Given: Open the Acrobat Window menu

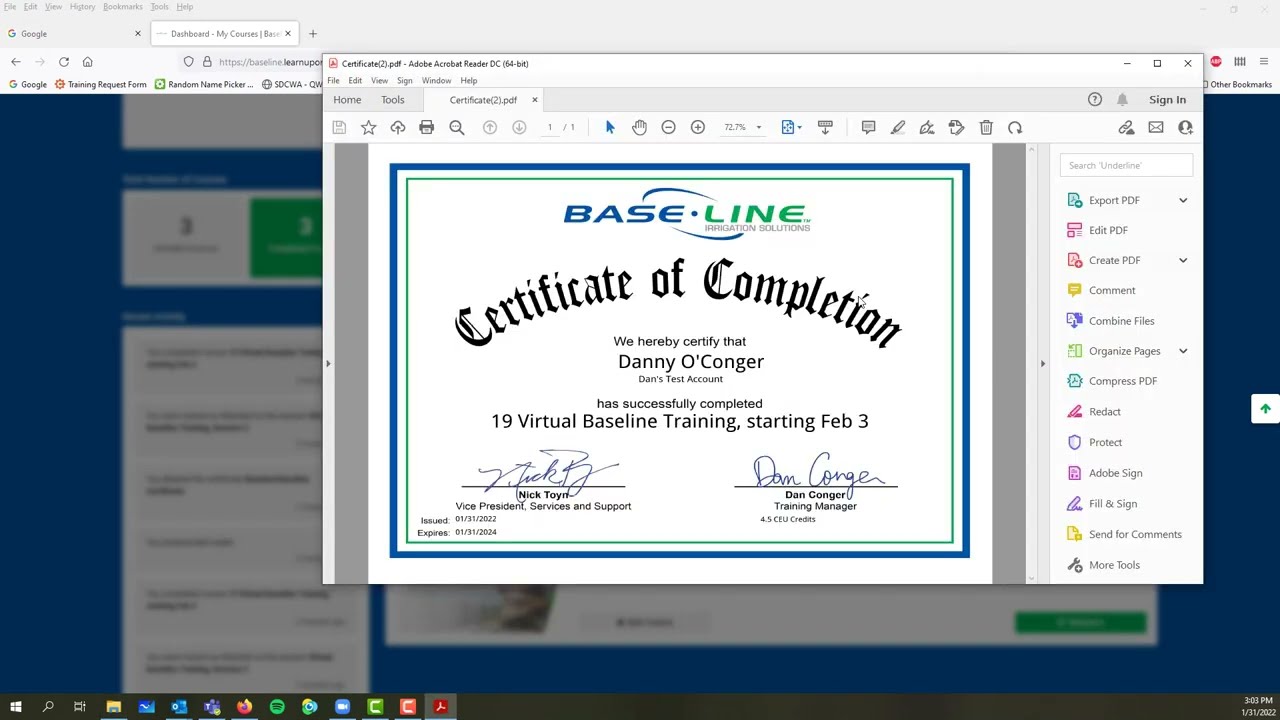Looking at the screenshot, I should (436, 81).
